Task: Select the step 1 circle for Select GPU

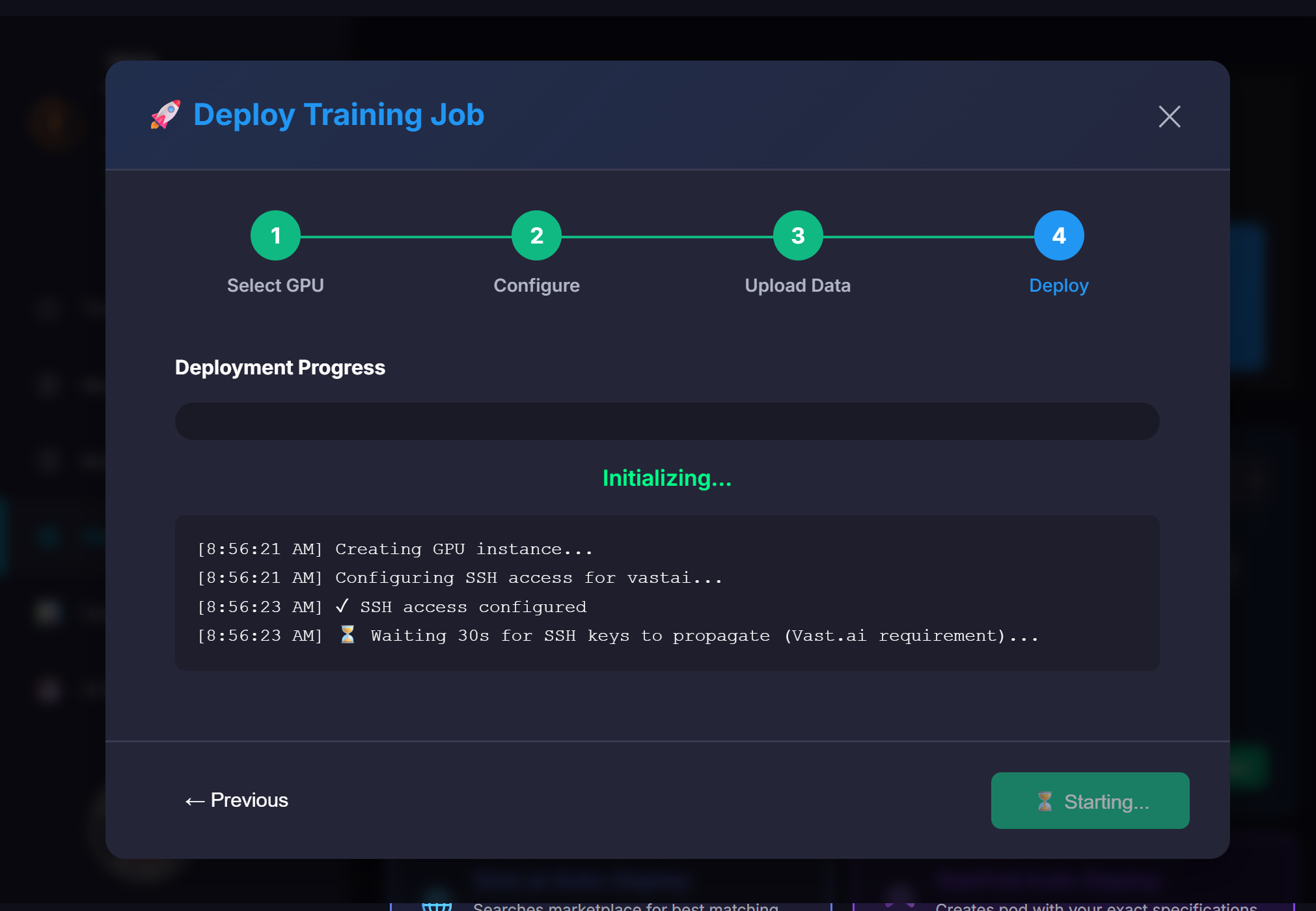Action: click(275, 235)
